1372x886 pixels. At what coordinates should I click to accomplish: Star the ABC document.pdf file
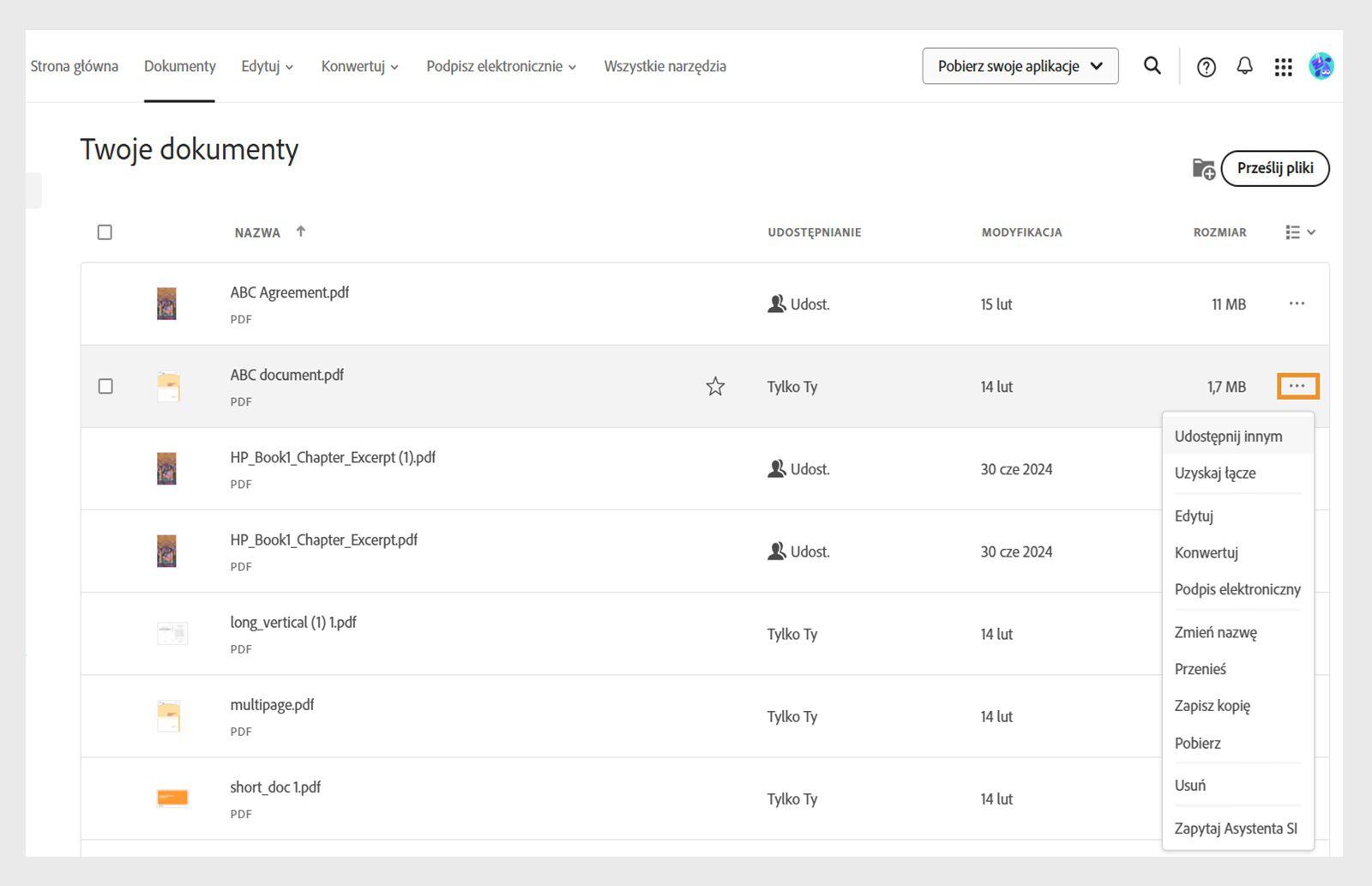715,387
